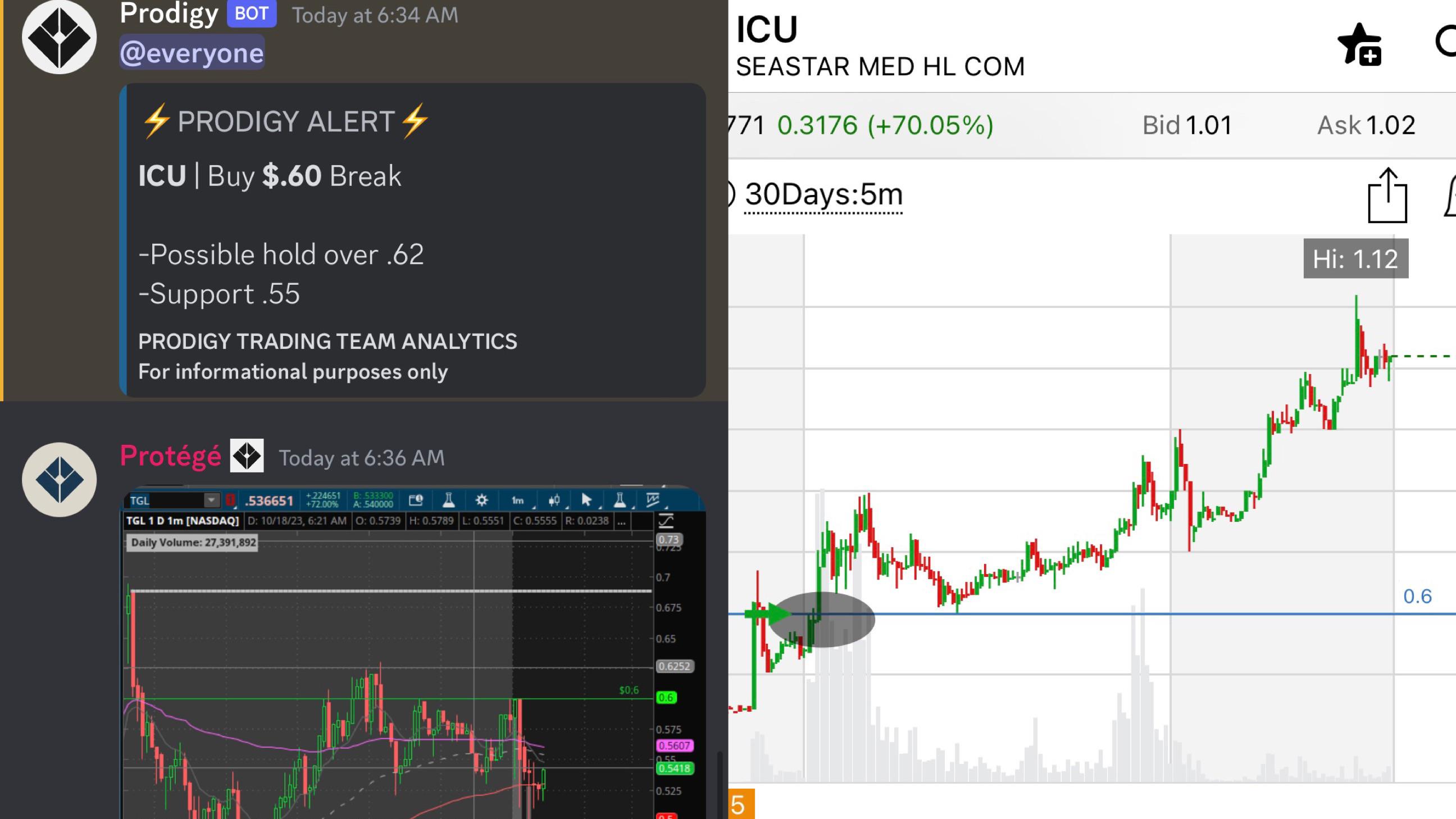Tap the share chart icon

click(x=1387, y=195)
